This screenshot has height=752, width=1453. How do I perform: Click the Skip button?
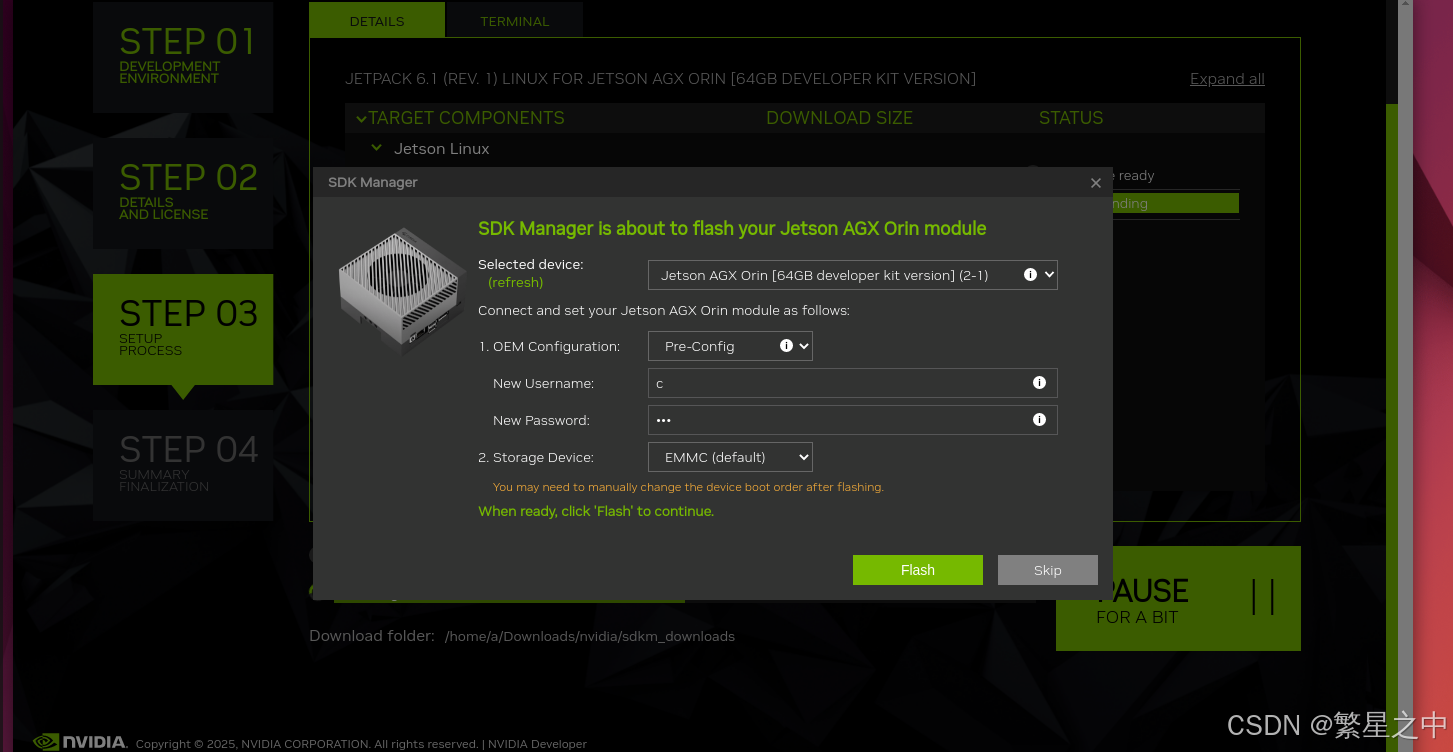pyautogui.click(x=1047, y=570)
